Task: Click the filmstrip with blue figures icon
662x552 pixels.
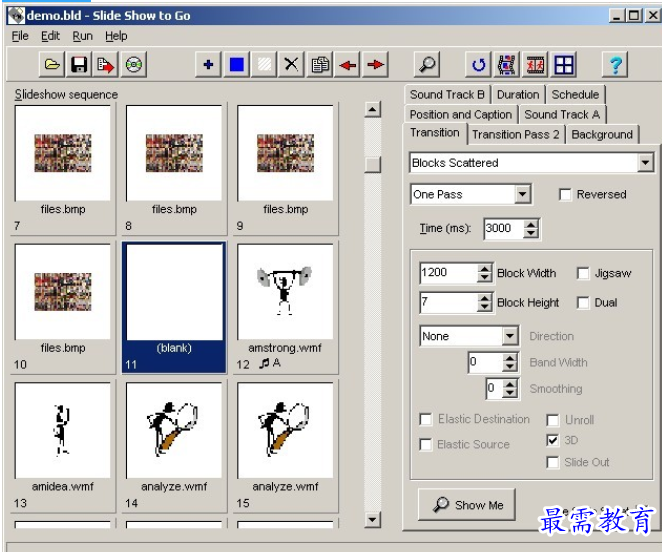Action: pyautogui.click(x=506, y=65)
